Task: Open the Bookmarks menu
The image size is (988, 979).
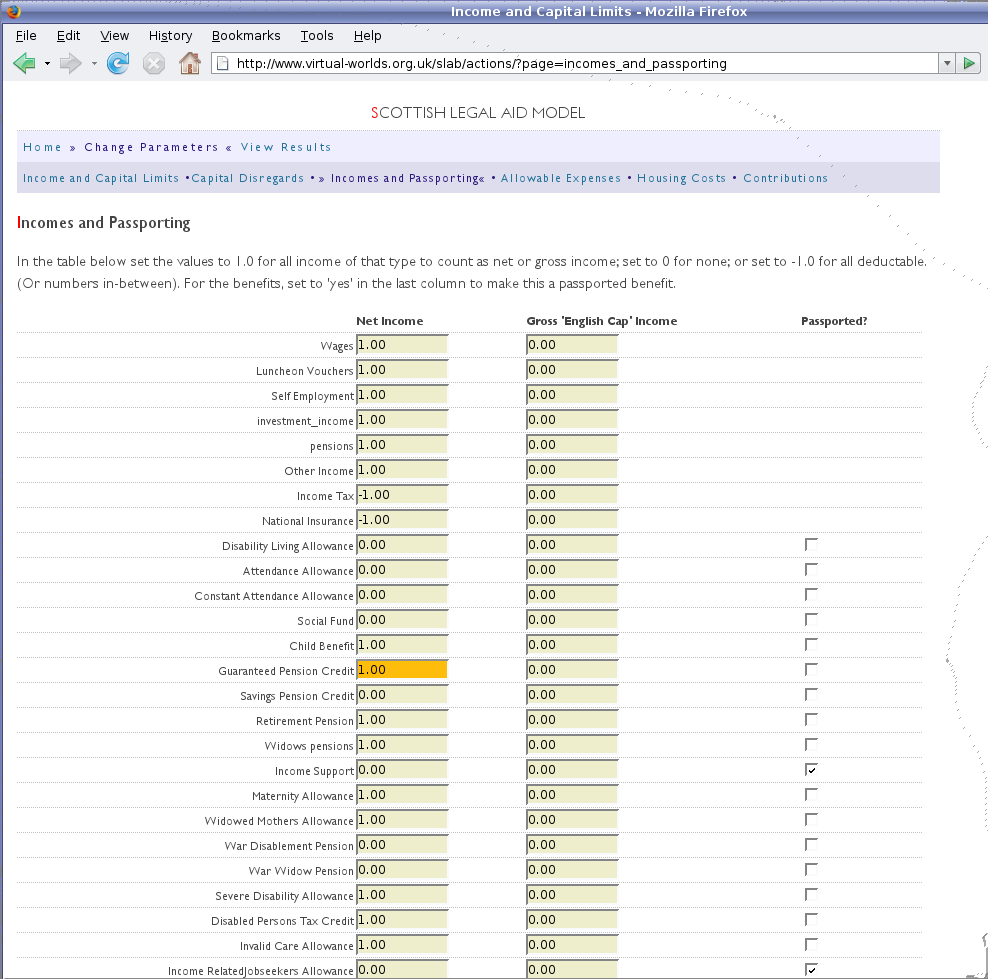Action: 246,36
